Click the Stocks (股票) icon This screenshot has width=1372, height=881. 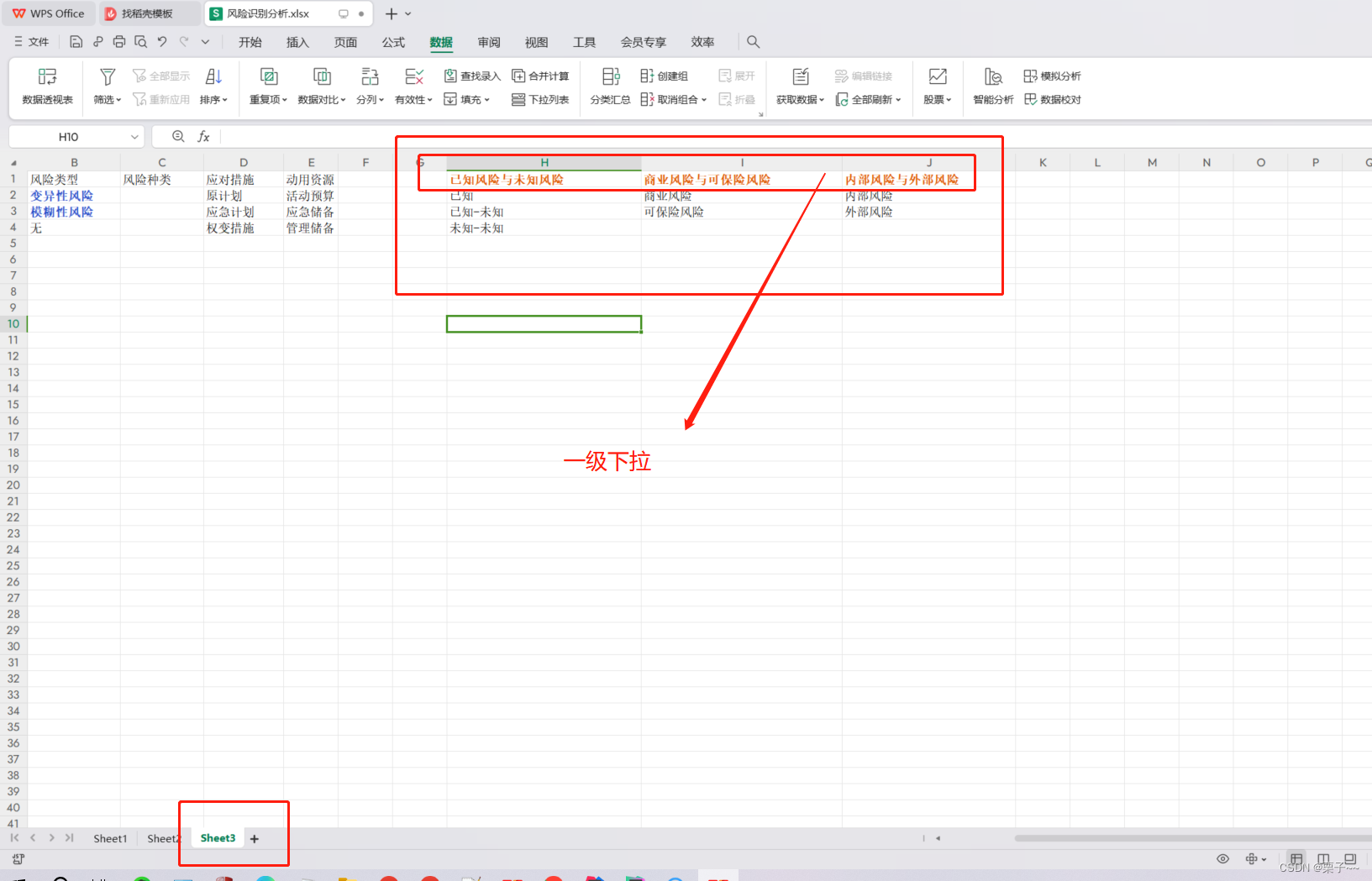938,77
